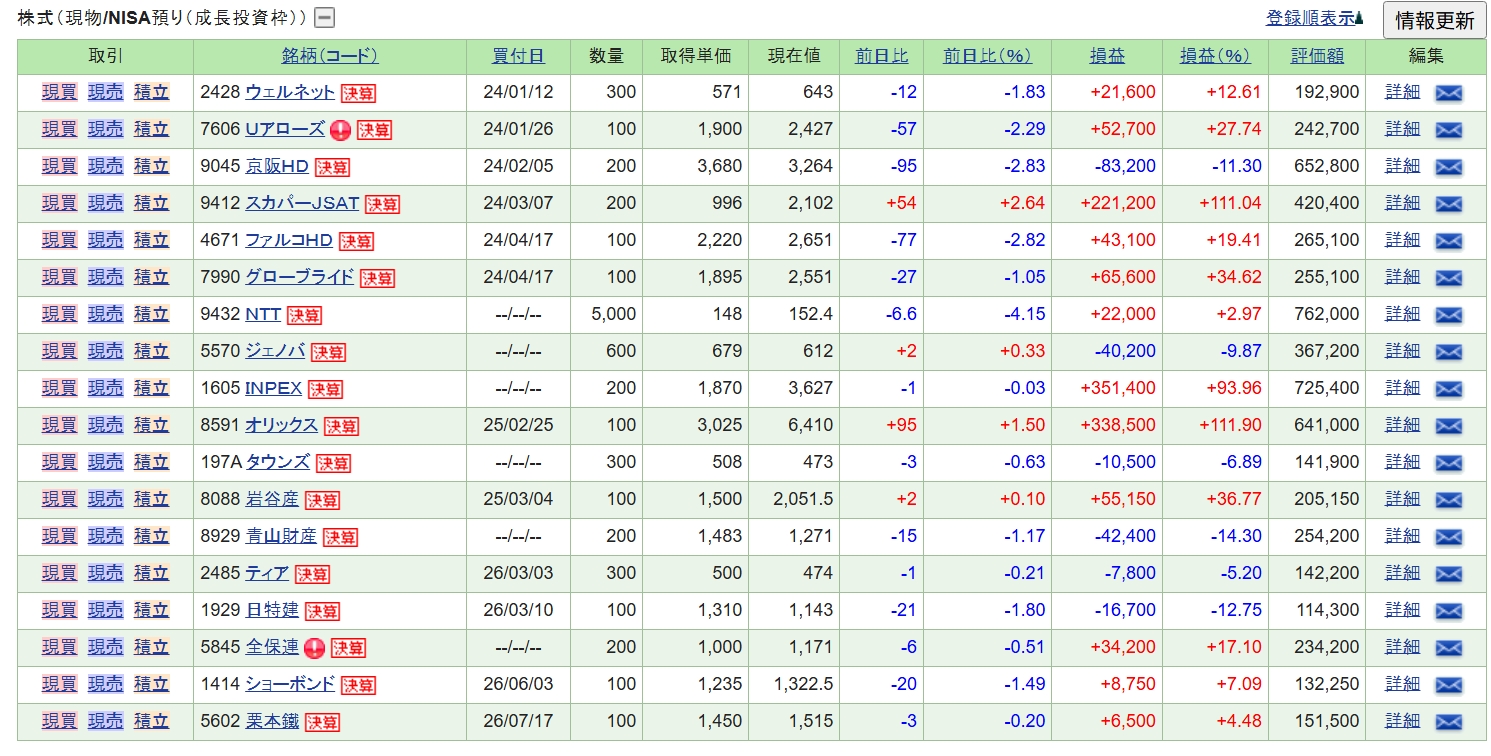Sort by 評価額 column header
The height and width of the screenshot is (756, 1491).
coord(1318,57)
